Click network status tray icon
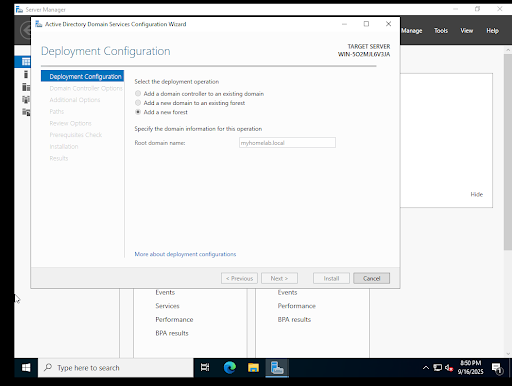Viewport: 512px width, 386px height. click(437, 368)
